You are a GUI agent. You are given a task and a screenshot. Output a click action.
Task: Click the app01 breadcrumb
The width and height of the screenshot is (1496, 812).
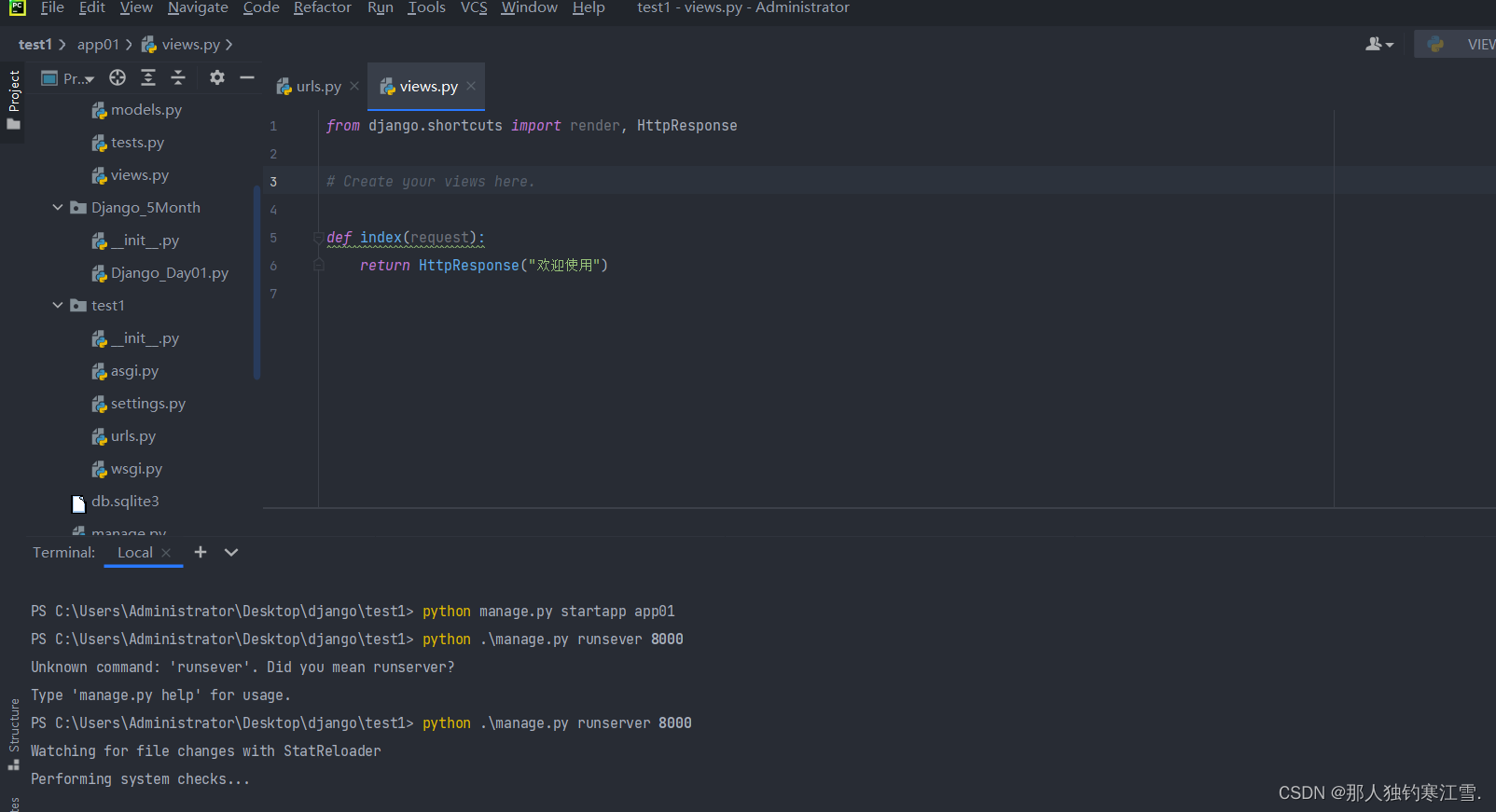click(98, 45)
